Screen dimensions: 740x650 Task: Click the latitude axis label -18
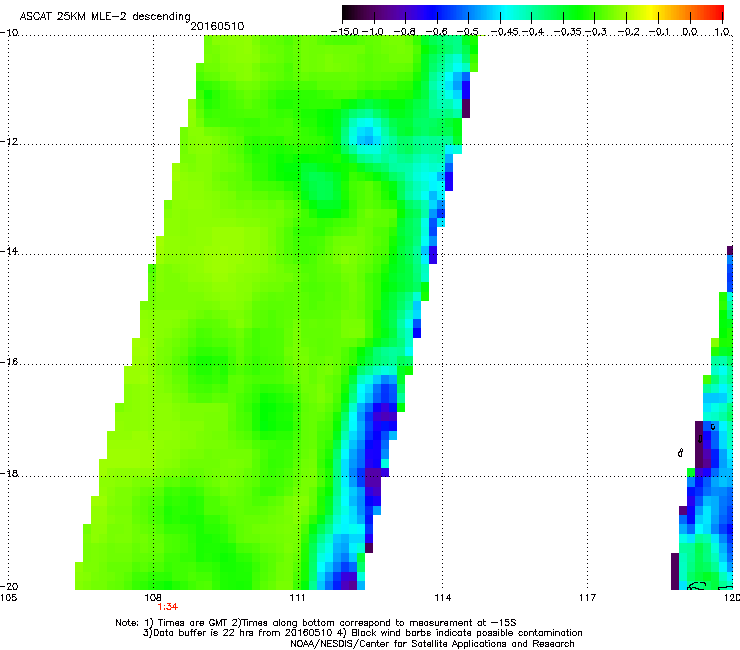tap(9, 473)
